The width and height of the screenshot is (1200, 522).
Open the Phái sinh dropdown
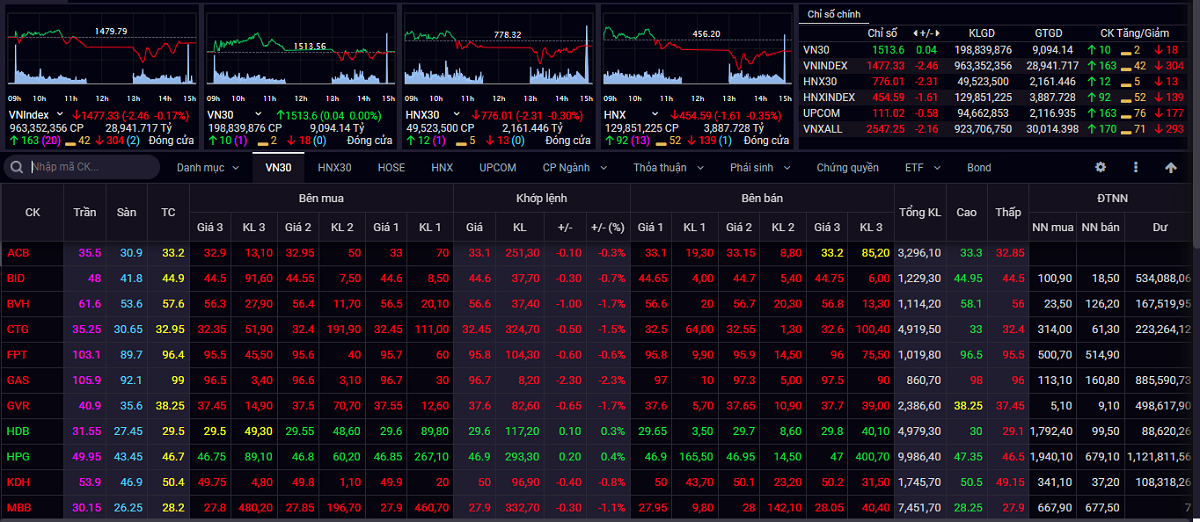tap(759, 167)
